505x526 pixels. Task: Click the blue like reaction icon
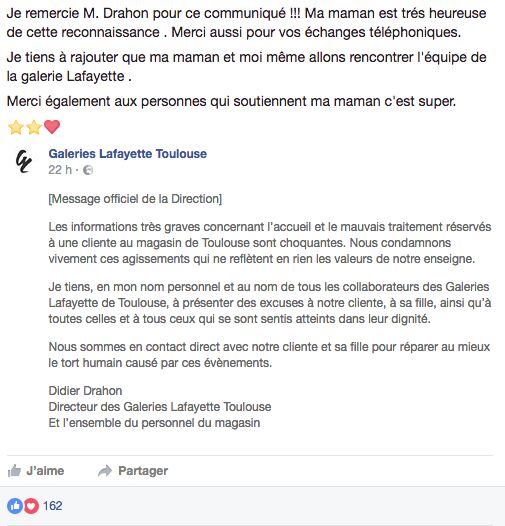tap(15, 506)
